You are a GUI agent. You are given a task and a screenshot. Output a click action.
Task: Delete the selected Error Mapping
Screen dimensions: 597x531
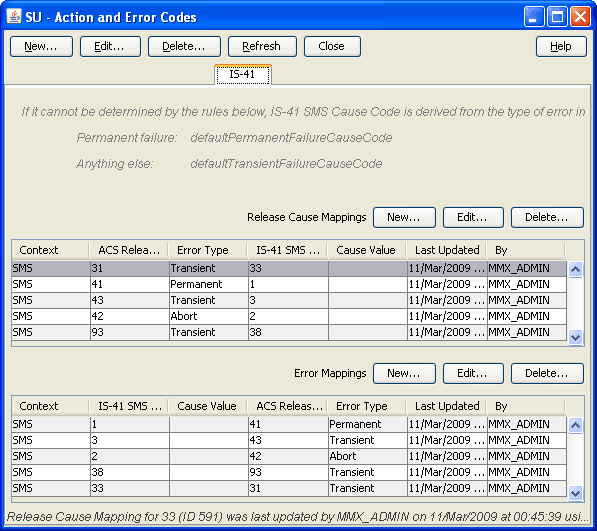tap(547, 373)
